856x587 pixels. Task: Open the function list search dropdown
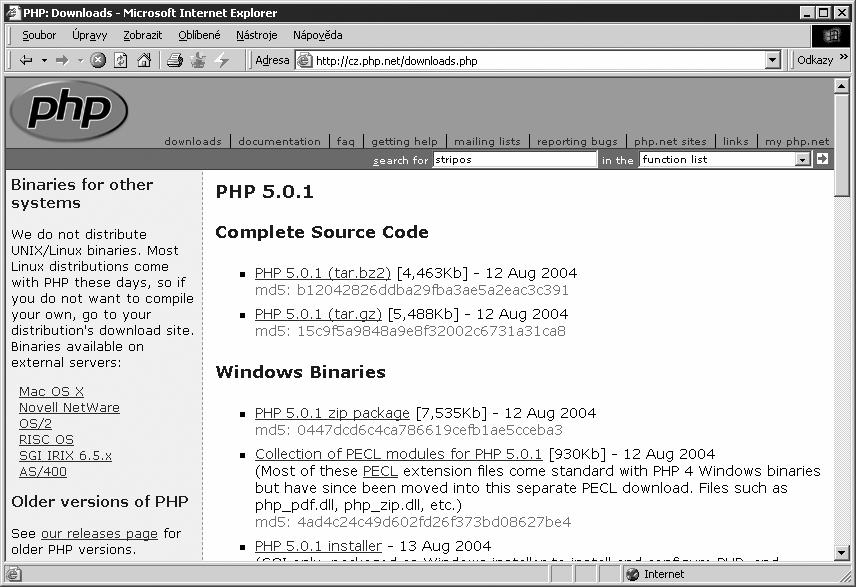[x=724, y=159]
